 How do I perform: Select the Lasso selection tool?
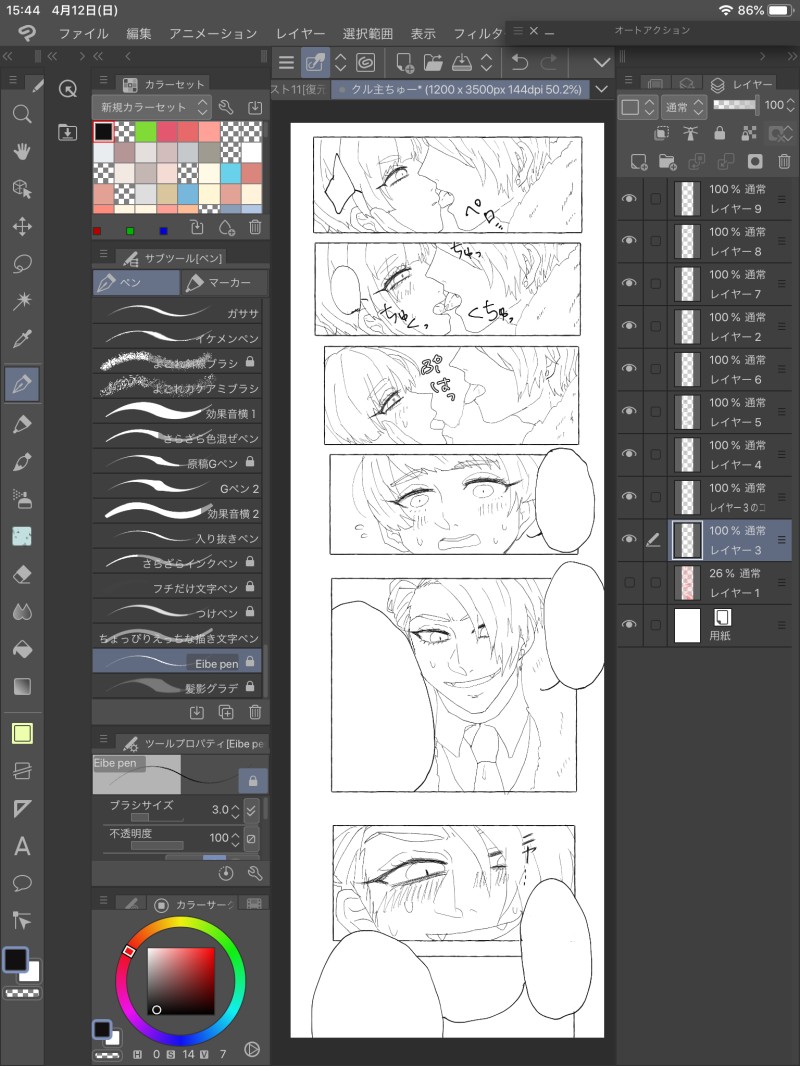pos(22,264)
